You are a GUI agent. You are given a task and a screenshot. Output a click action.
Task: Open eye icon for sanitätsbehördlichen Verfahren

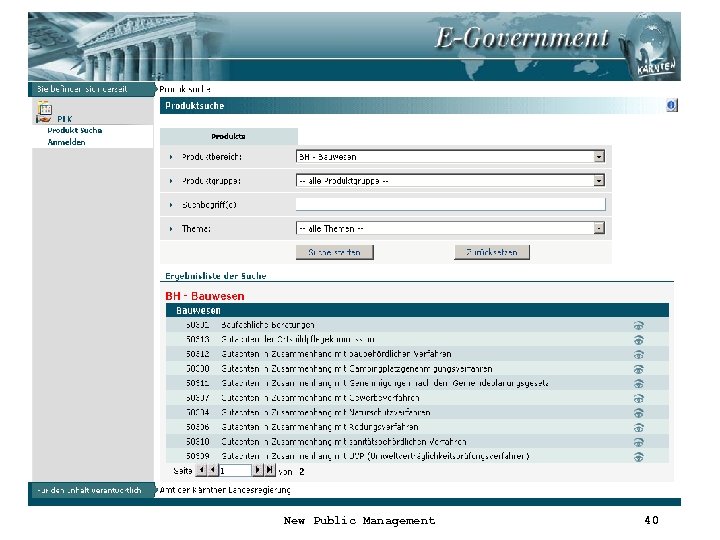tap(638, 442)
